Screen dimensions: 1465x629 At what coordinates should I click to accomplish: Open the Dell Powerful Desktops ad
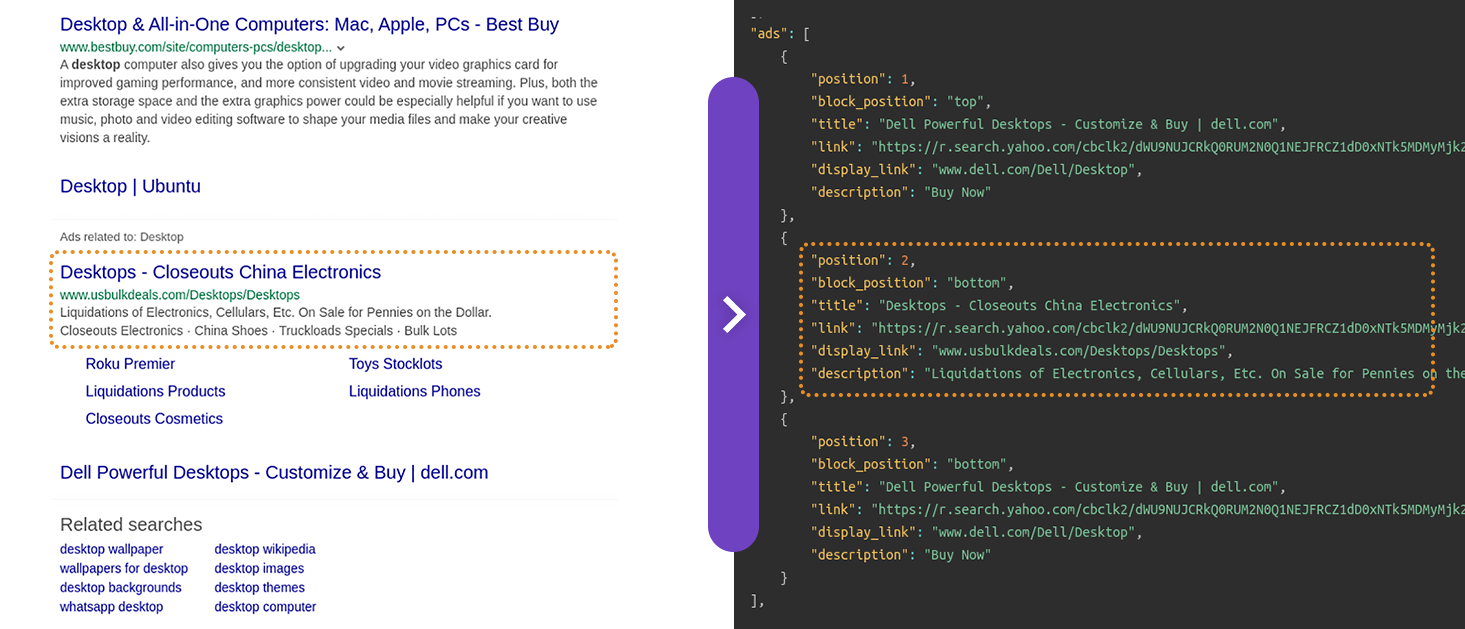coord(273,472)
